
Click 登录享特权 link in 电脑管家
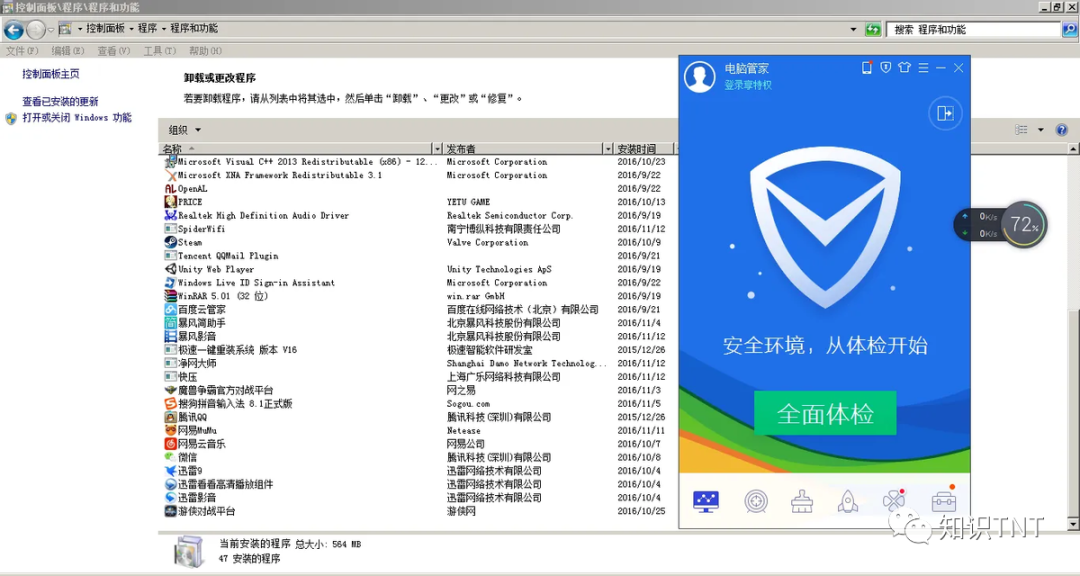point(747,85)
